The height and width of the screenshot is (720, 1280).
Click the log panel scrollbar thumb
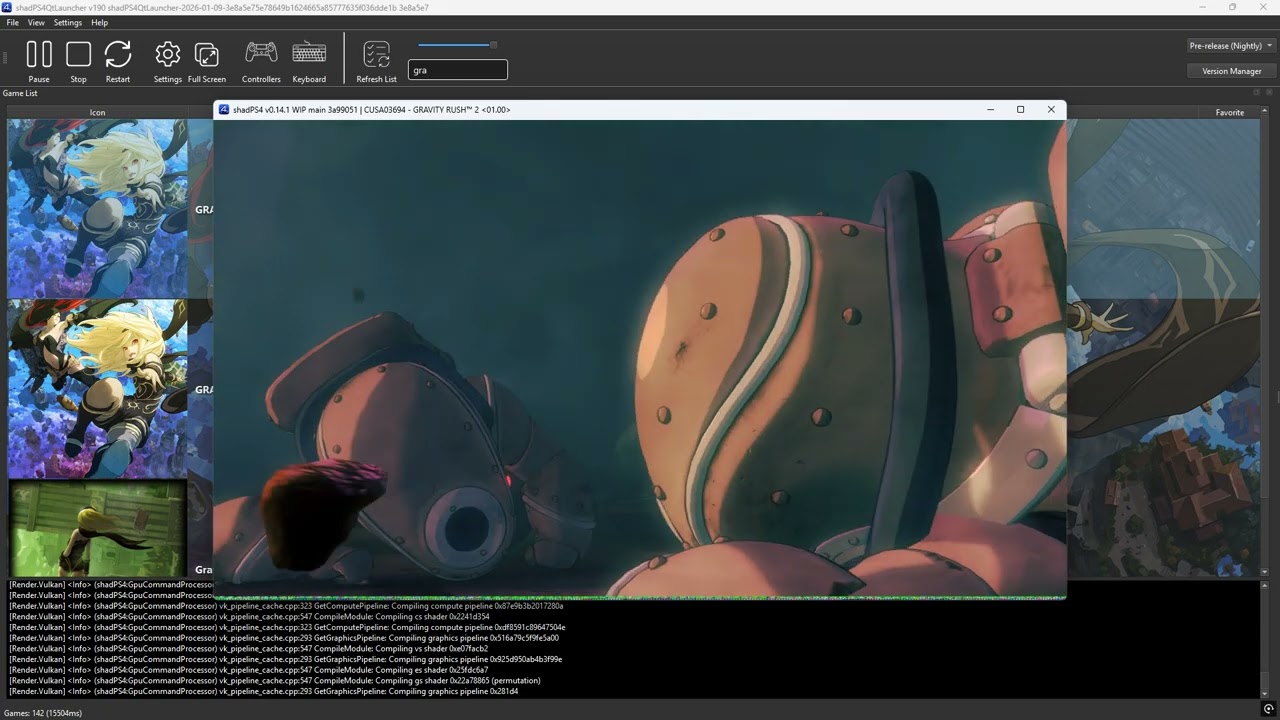(1265, 680)
